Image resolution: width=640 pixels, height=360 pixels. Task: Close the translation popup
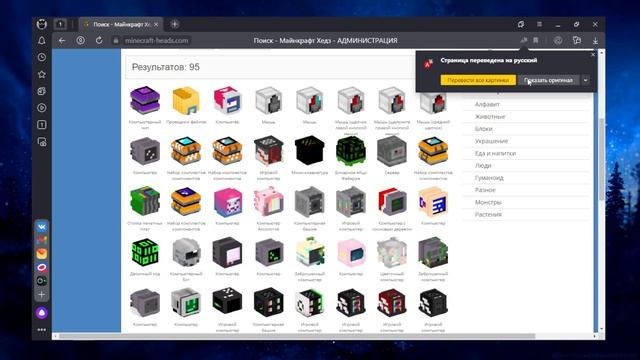point(593,54)
